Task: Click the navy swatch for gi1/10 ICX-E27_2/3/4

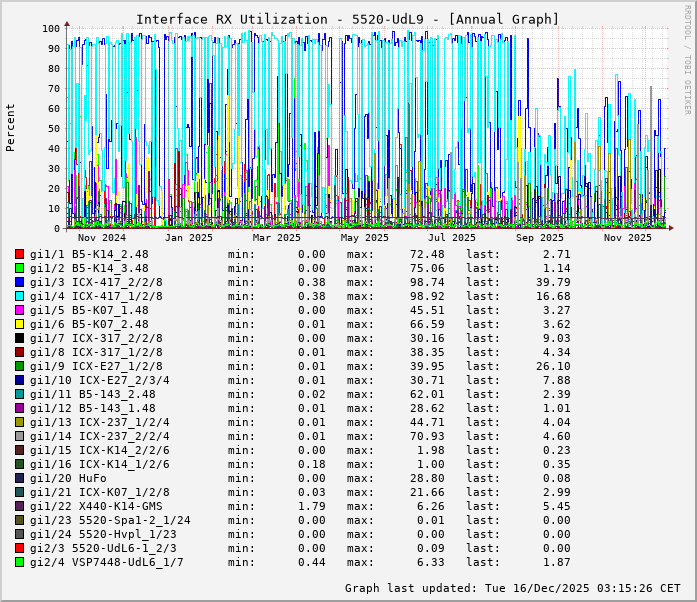Action: pyautogui.click(x=19, y=380)
